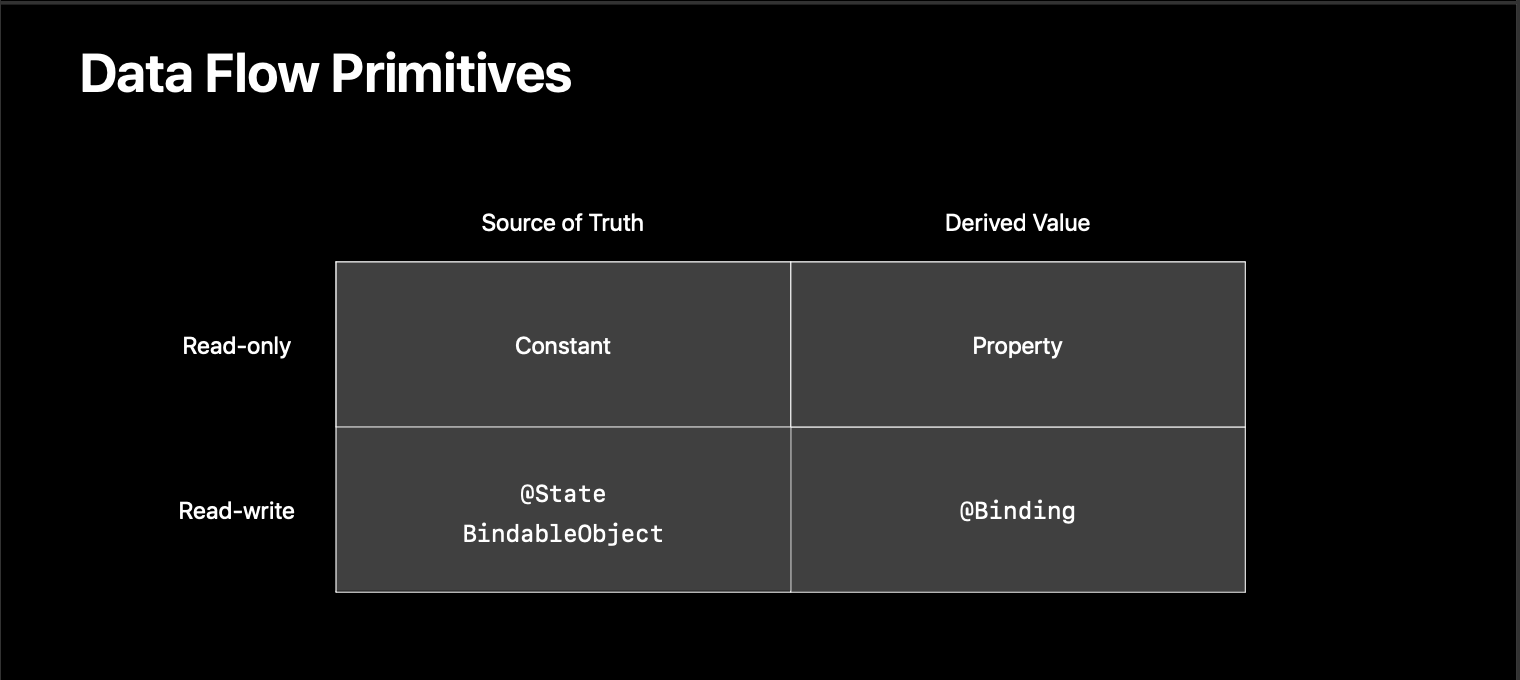This screenshot has height=680, width=1520.
Task: Select the Derived Value column header
Action: click(x=1017, y=222)
